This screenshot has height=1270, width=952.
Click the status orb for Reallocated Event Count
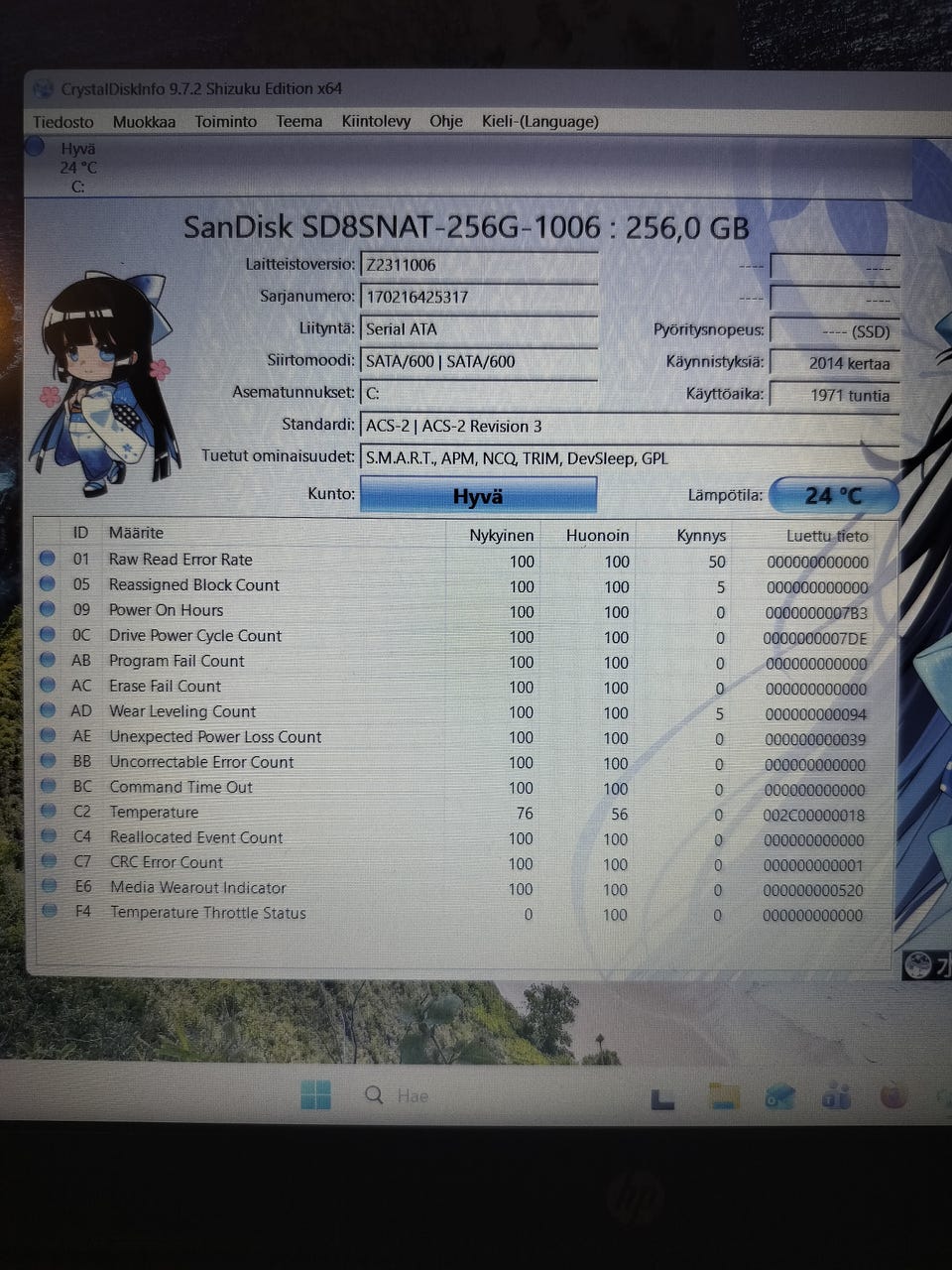pyautogui.click(x=48, y=837)
